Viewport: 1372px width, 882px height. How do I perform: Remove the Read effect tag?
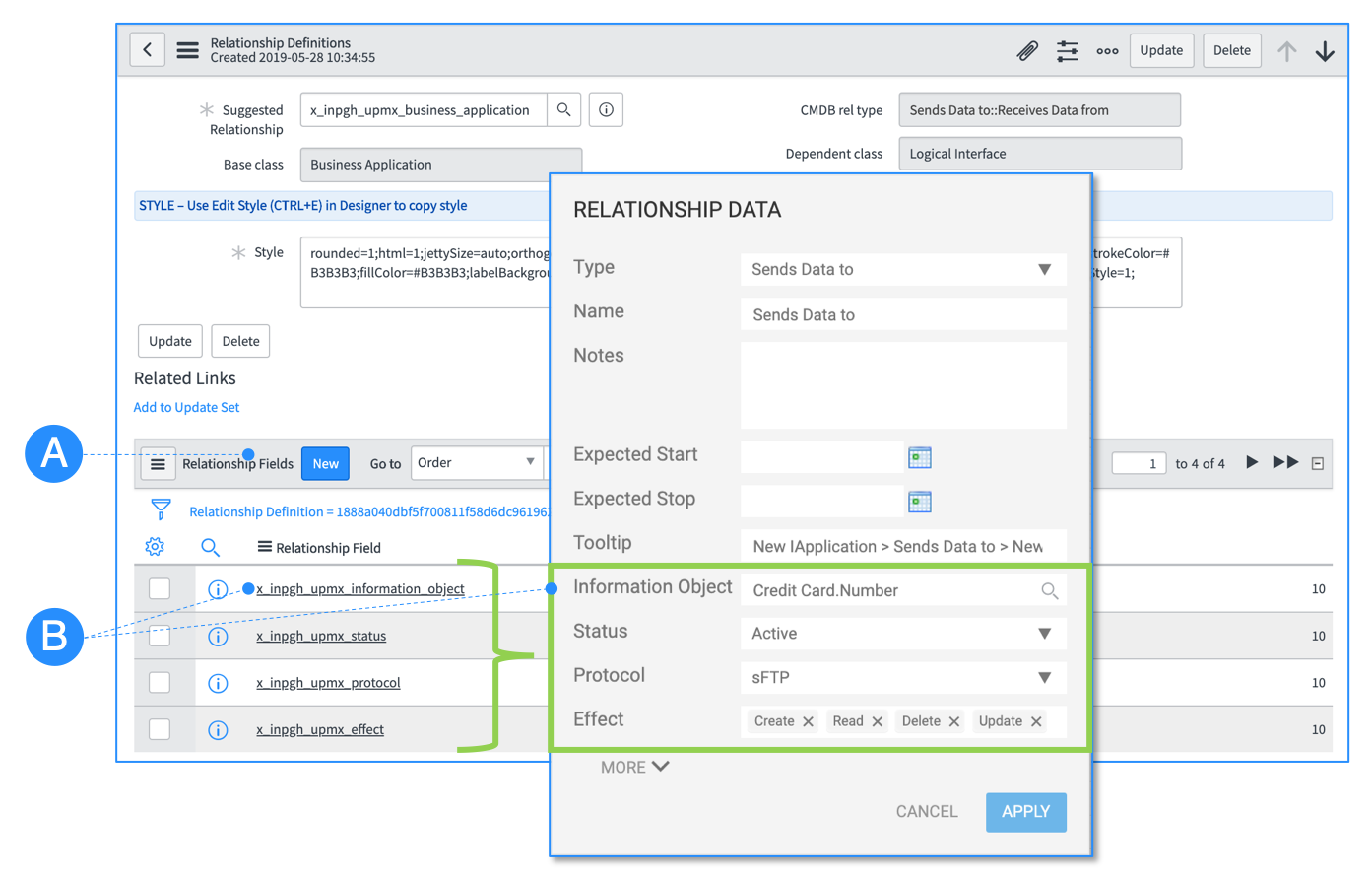coord(877,721)
